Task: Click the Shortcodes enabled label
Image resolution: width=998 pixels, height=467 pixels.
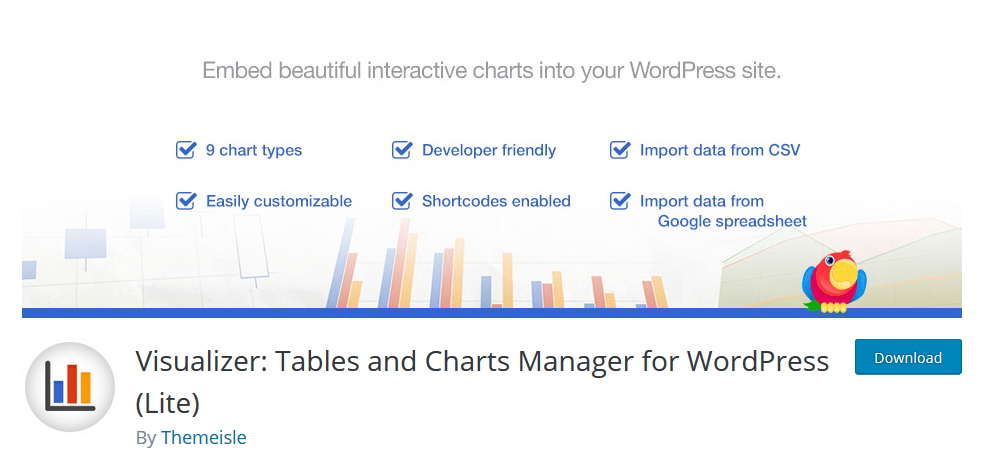Action: [x=496, y=201]
